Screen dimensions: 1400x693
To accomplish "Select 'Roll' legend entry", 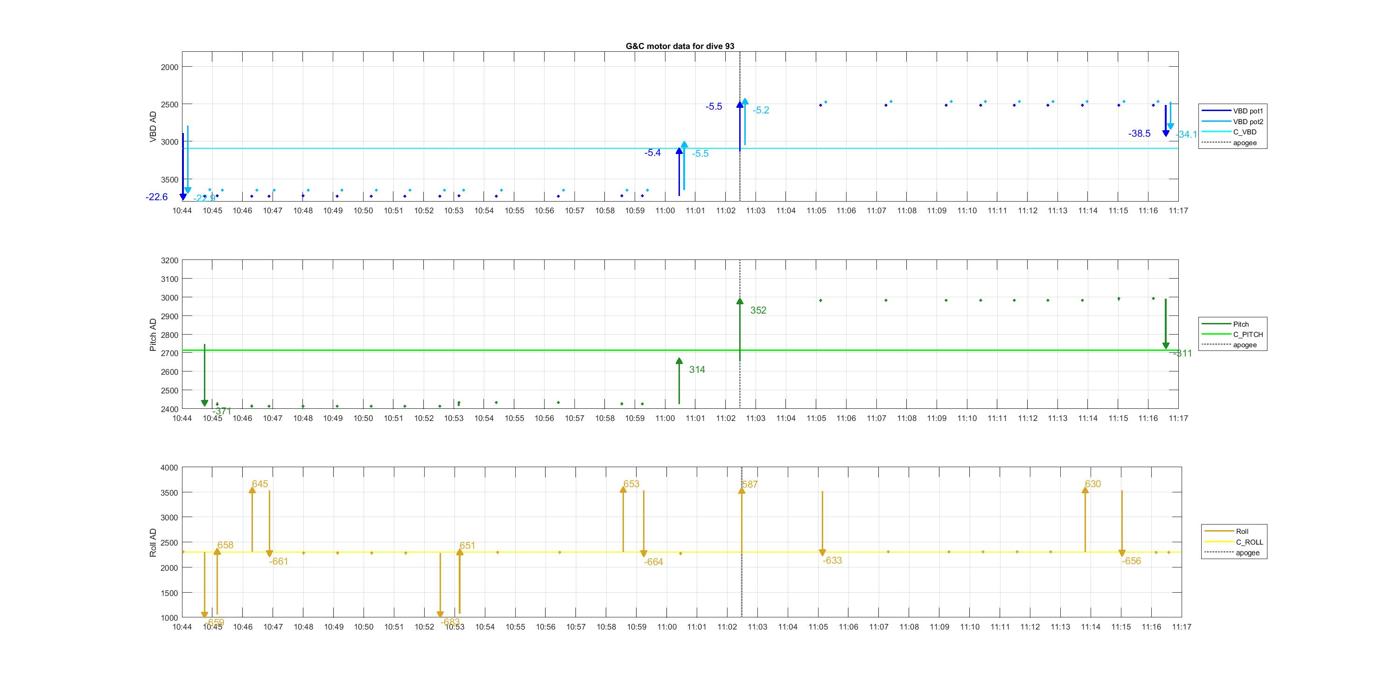I will click(x=1227, y=531).
